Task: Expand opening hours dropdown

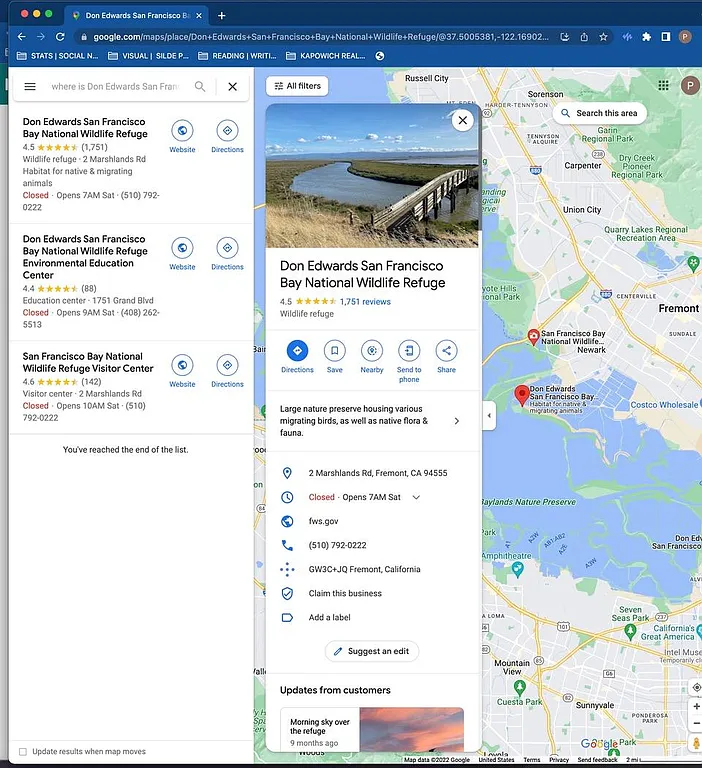Action: pos(416,497)
